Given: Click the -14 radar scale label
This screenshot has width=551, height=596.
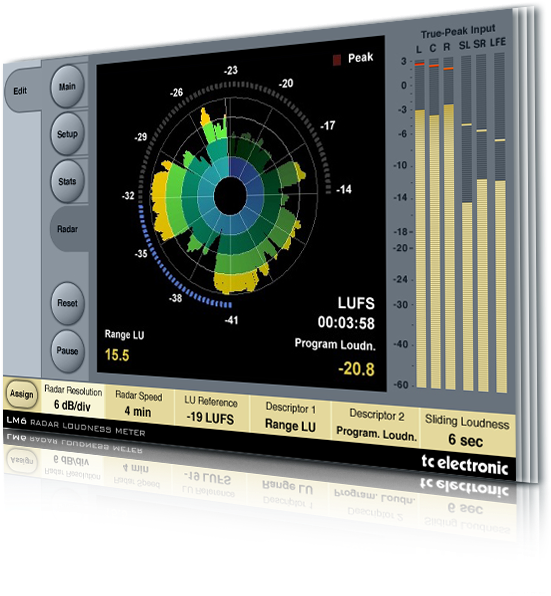Looking at the screenshot, I should point(344,189).
